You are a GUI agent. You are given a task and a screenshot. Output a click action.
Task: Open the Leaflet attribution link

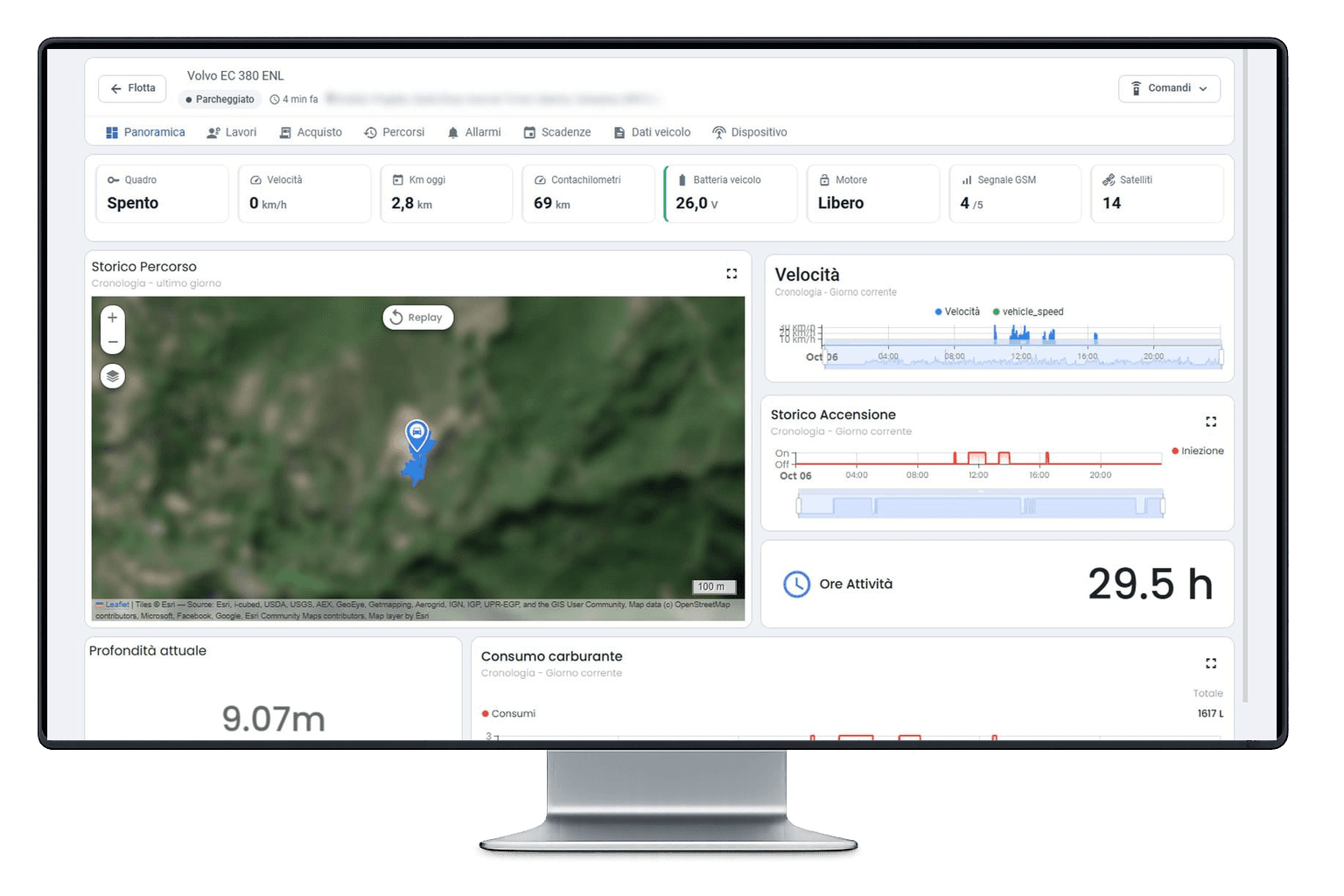[116, 605]
